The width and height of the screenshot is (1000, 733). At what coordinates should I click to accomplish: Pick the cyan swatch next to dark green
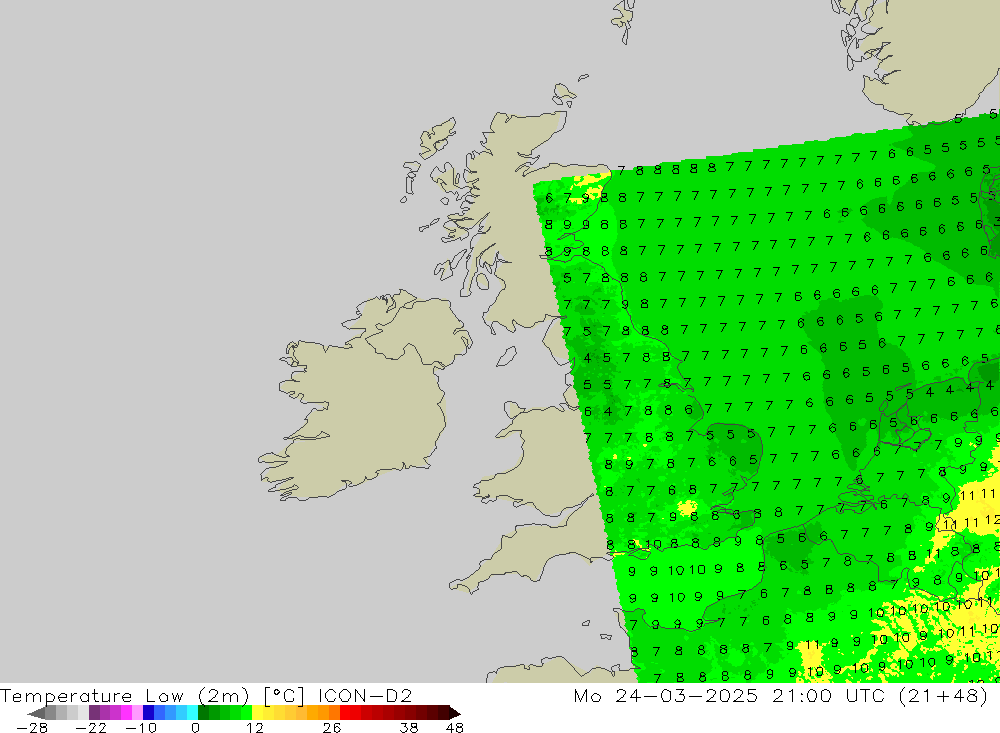click(x=192, y=713)
